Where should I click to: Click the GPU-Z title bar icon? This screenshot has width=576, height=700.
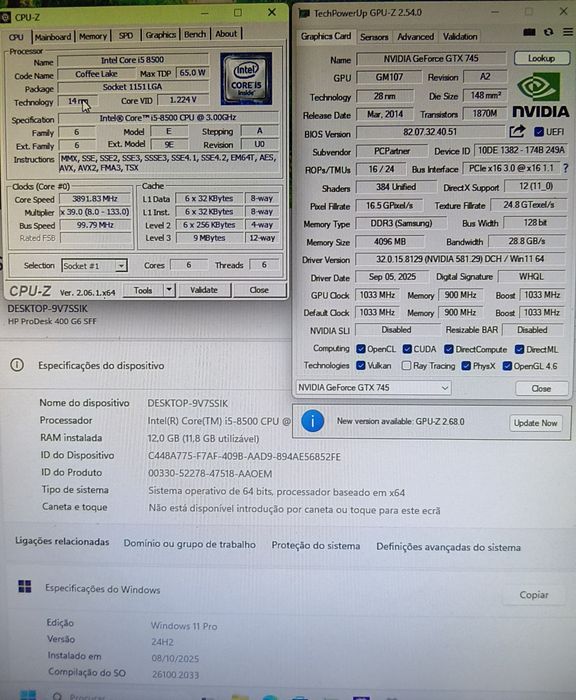(x=304, y=13)
